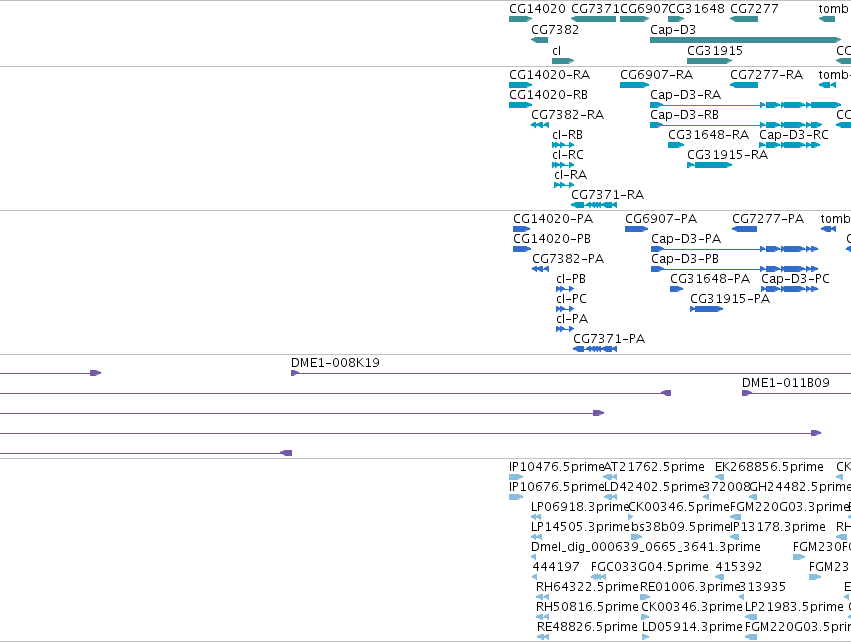Select the CG7277-RA transcript label
Viewport: 851px width, 642px height.
pos(766,75)
